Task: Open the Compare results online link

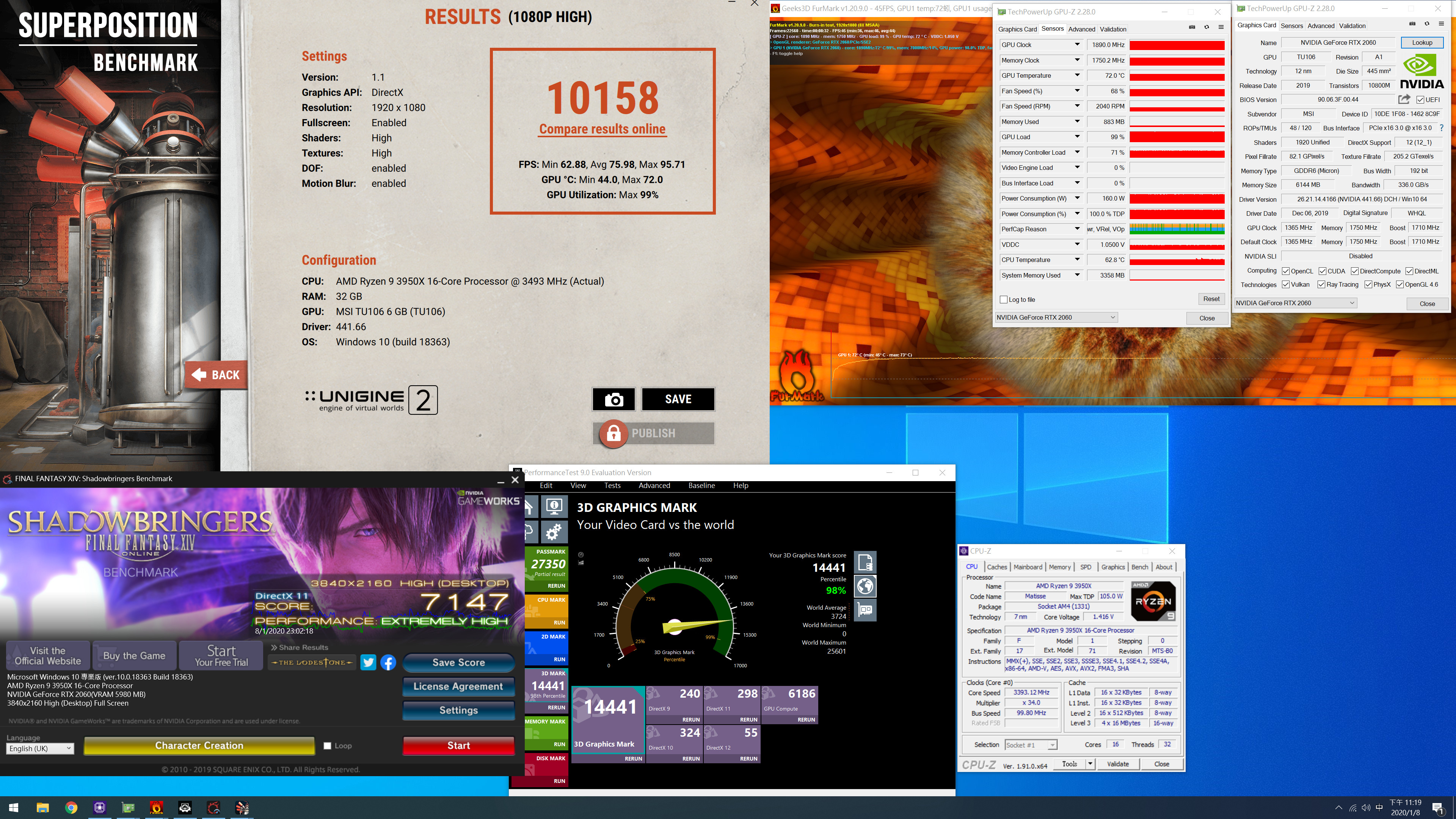Action: click(x=602, y=129)
